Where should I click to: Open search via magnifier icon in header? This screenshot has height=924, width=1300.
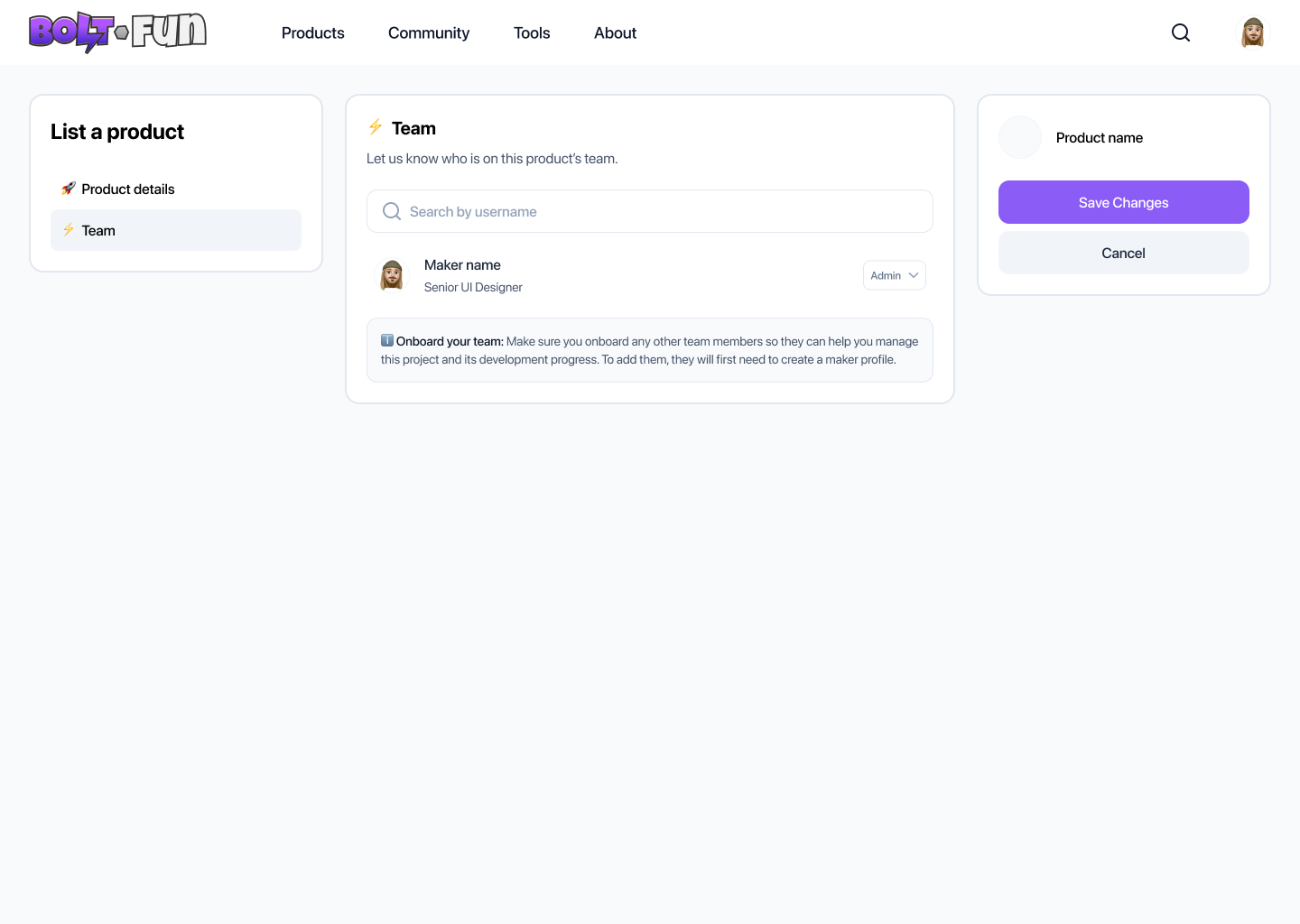coord(1181,32)
